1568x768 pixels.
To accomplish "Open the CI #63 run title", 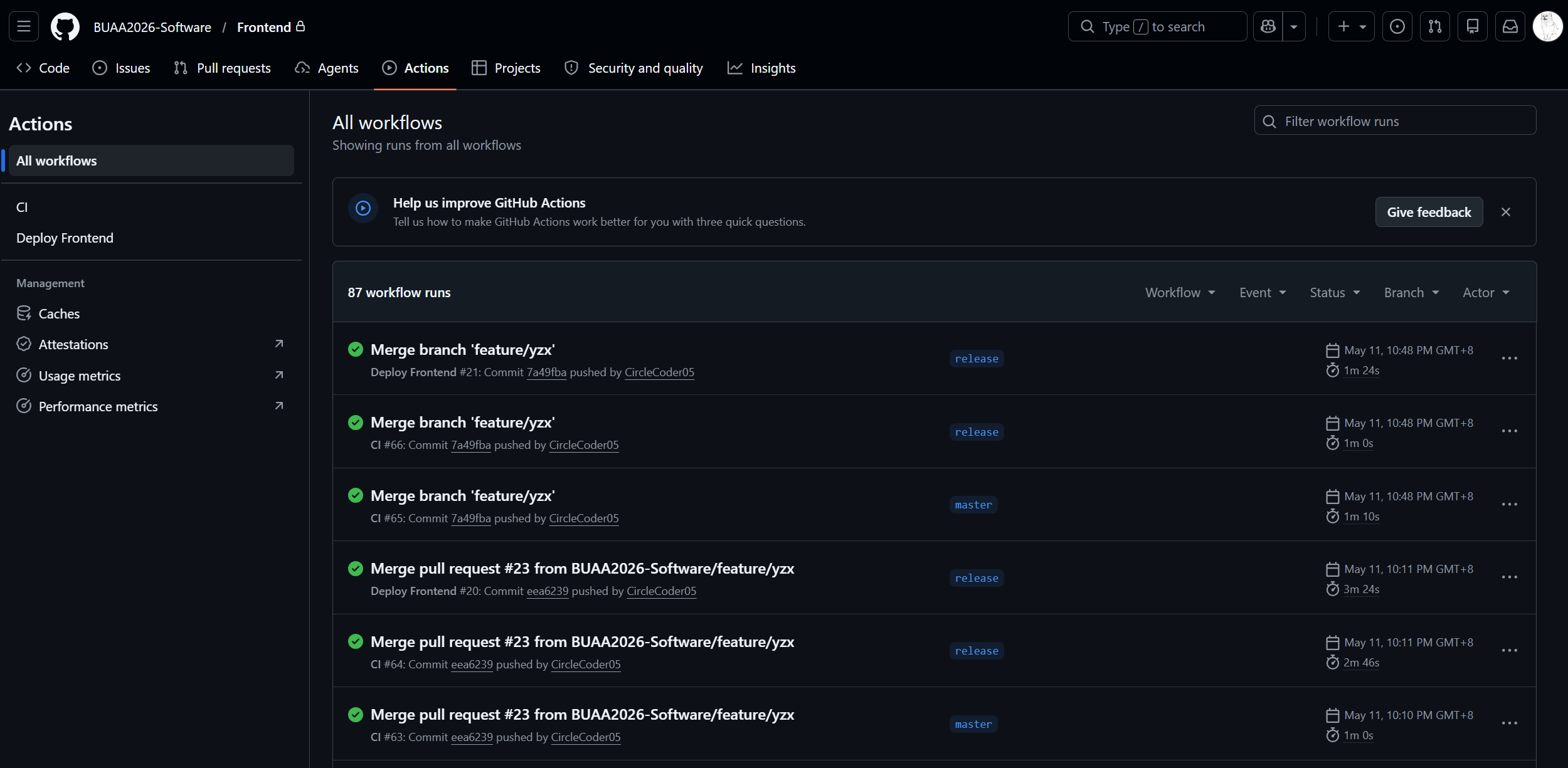I will click(x=582, y=715).
